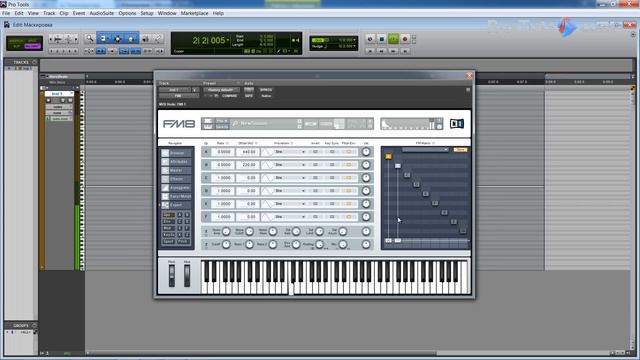Select the Selector tool in the edit toolbar

click(118, 39)
